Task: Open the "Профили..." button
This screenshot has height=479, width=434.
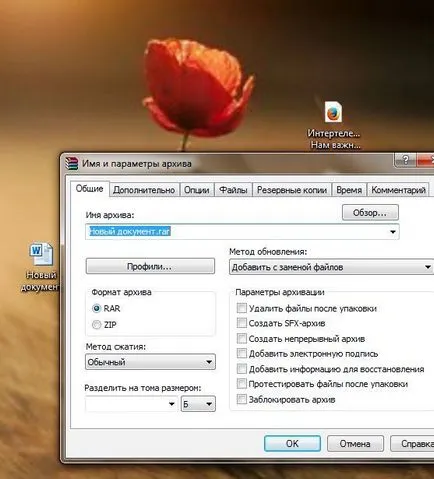Action: 150,266
